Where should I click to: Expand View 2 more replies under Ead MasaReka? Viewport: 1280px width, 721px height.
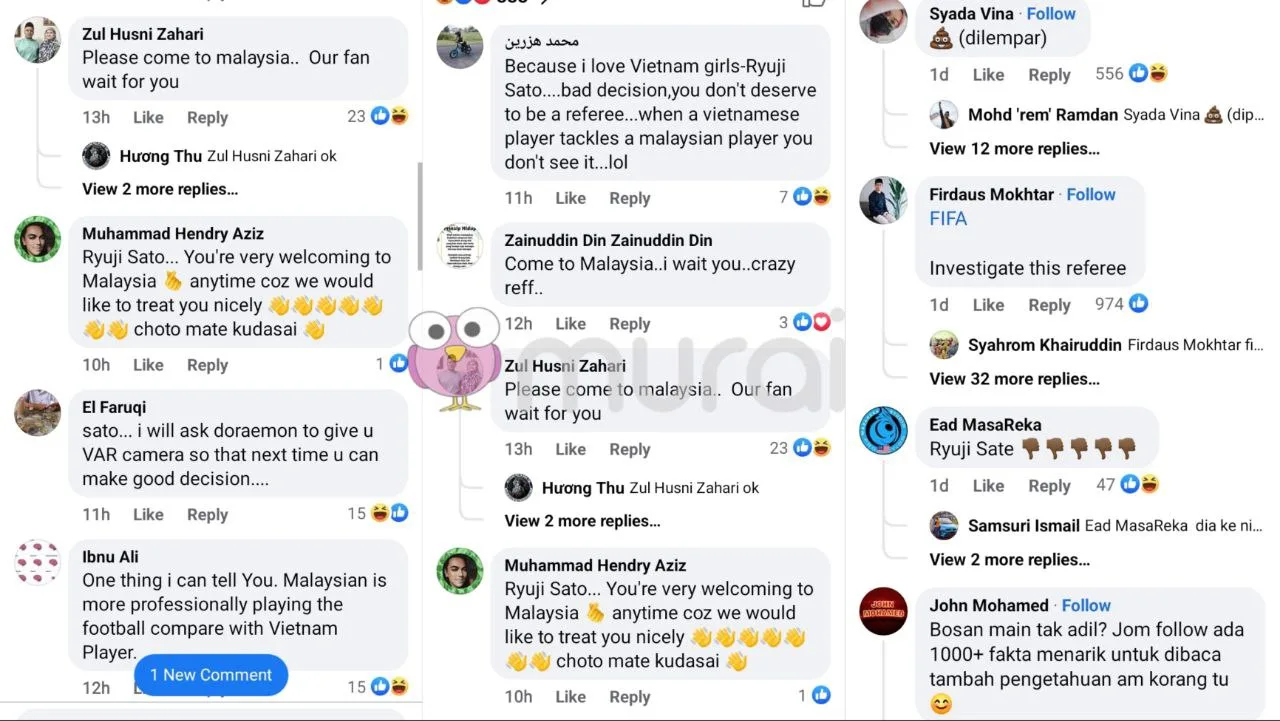[x=1009, y=560]
